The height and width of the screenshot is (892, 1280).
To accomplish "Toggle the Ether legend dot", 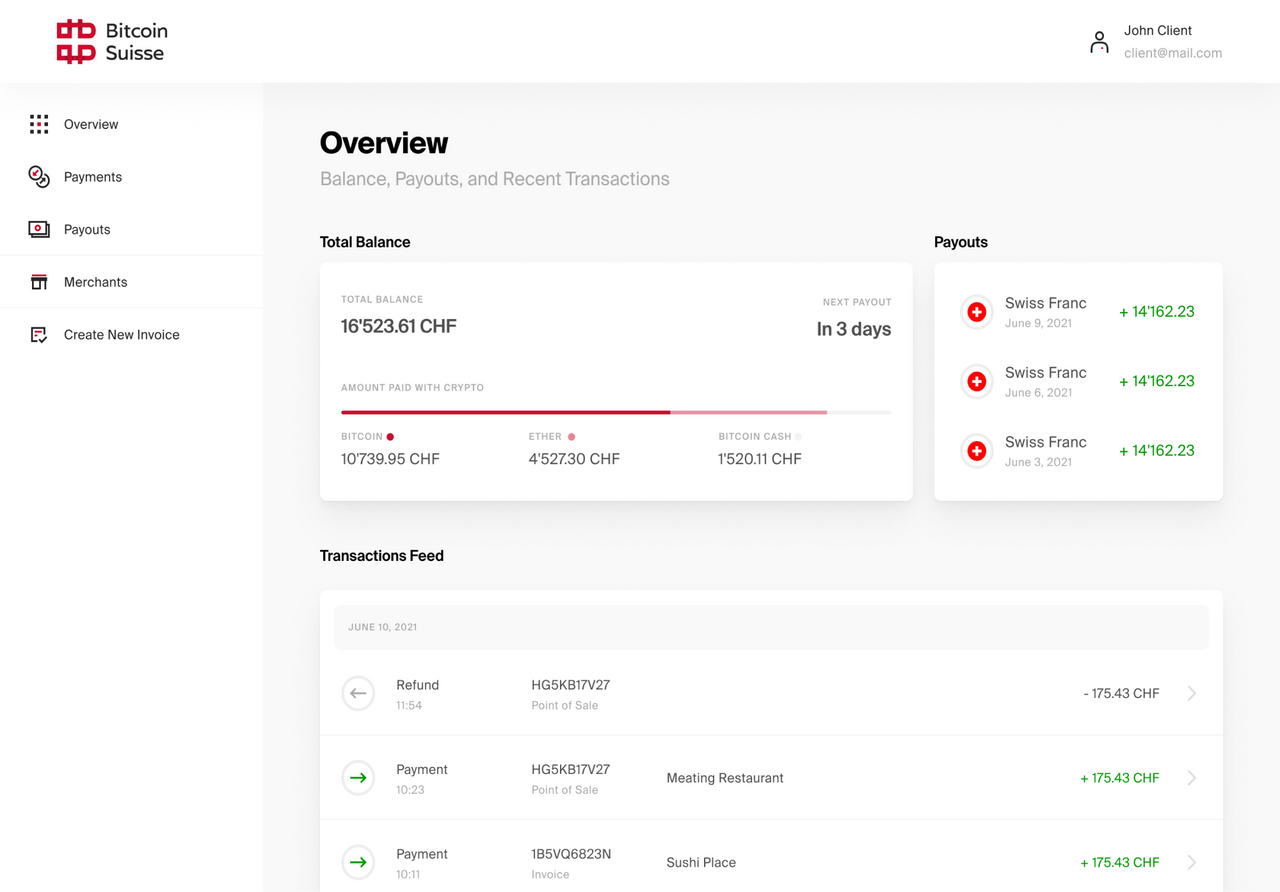I will point(572,436).
